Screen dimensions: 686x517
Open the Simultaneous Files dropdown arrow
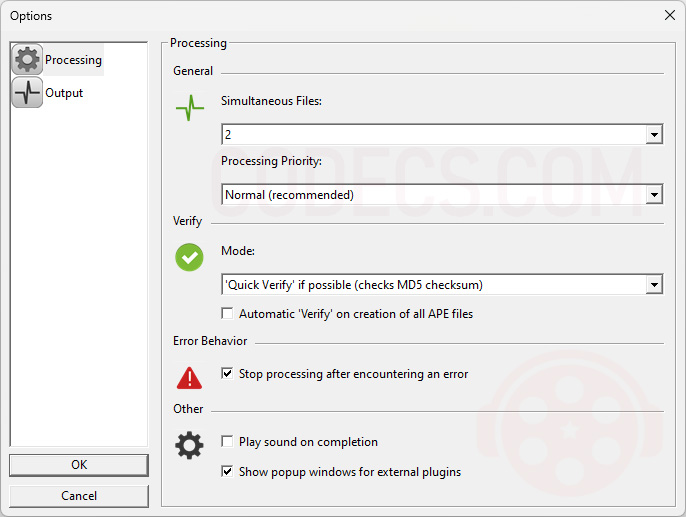click(x=654, y=135)
